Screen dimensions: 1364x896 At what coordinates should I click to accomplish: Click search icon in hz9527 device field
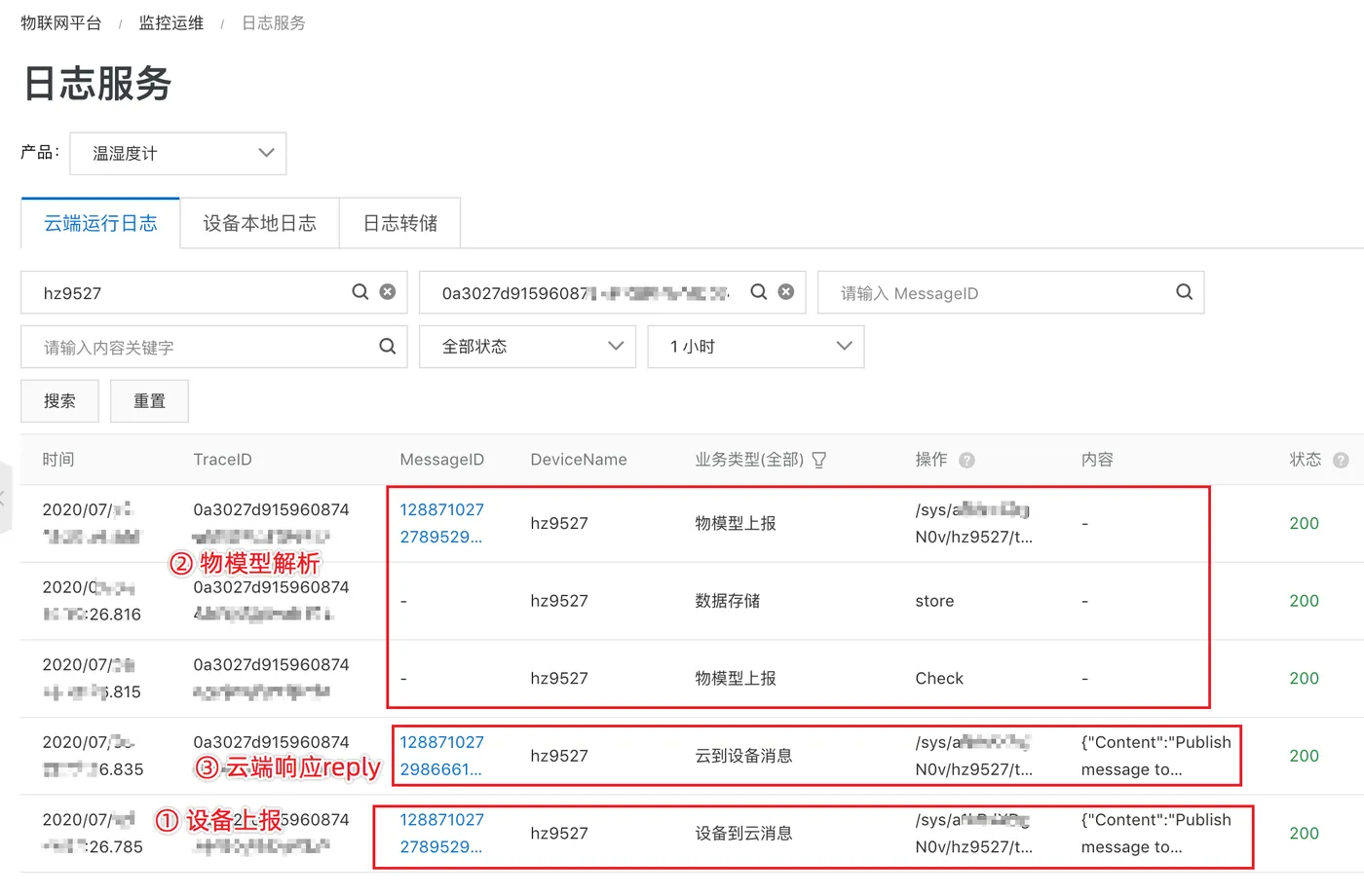tap(360, 292)
